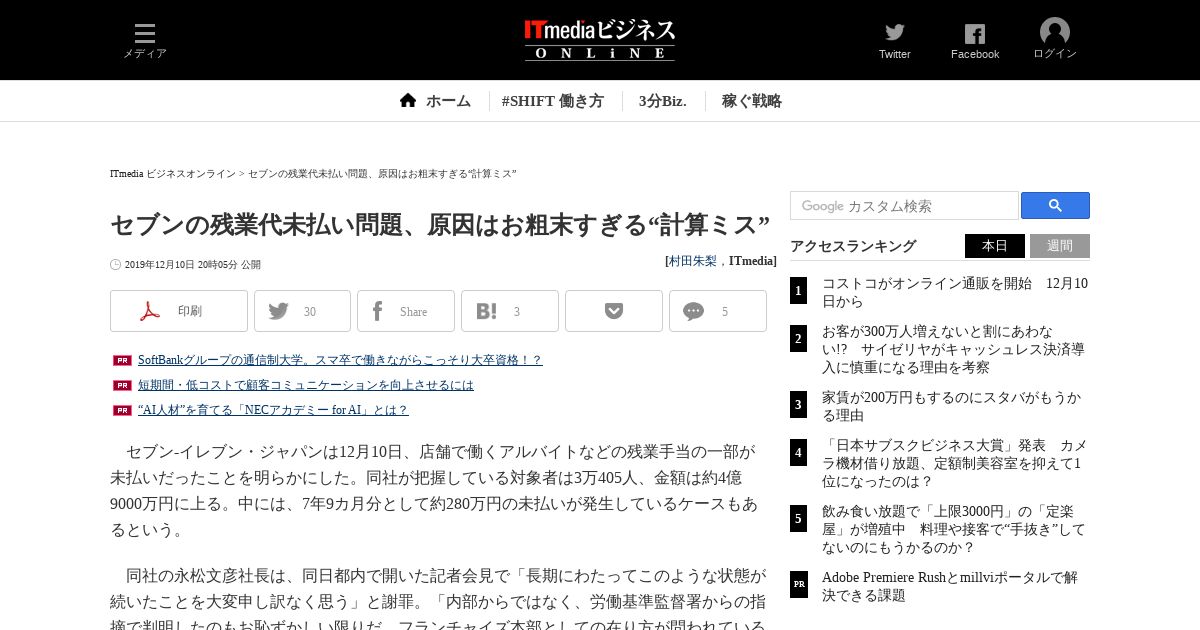1200x630 pixels.
Task: Click the clock icon beside 2019年12月10日
Action: (x=115, y=265)
